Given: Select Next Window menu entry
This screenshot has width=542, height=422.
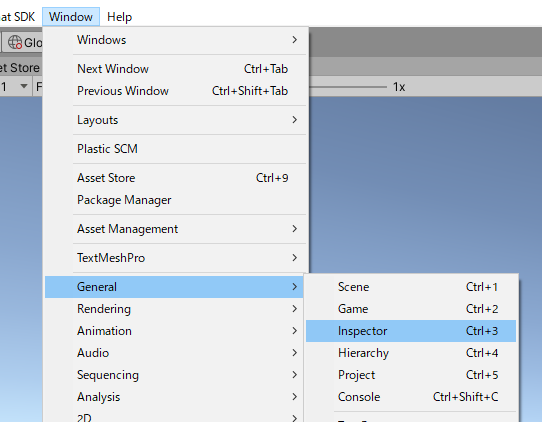Looking at the screenshot, I should [176, 69].
